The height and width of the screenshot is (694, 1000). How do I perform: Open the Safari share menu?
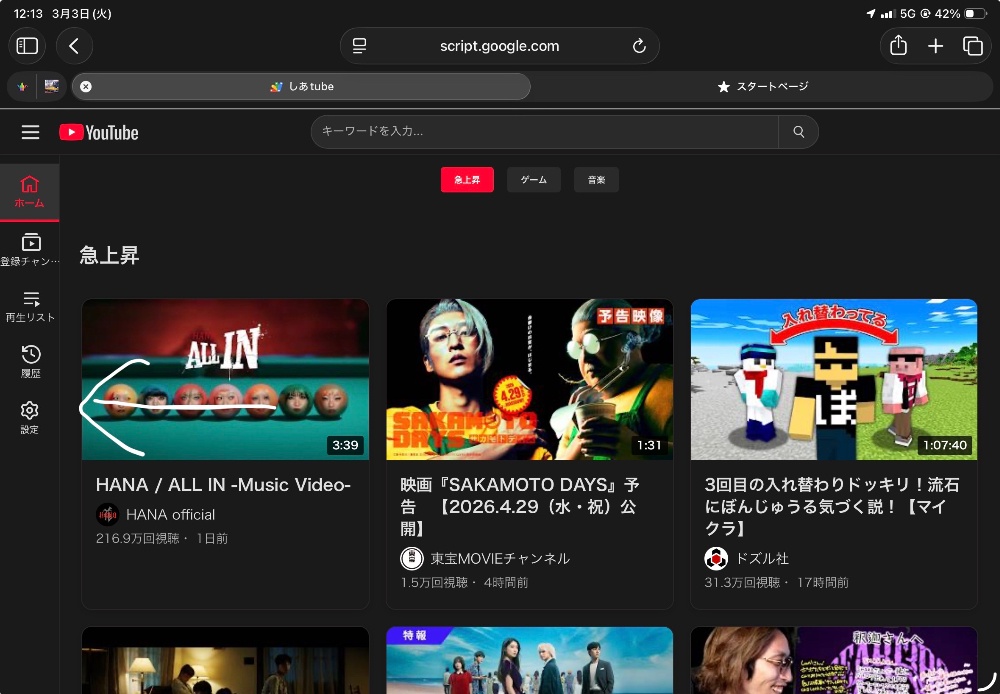click(x=898, y=46)
